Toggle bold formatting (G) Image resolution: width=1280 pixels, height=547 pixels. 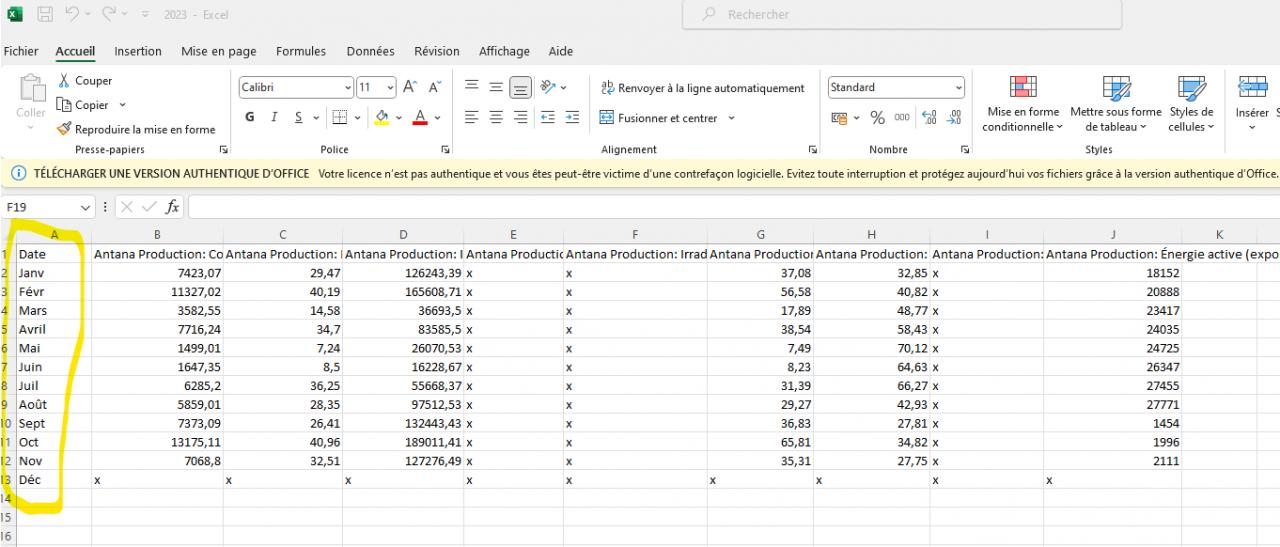[x=250, y=118]
